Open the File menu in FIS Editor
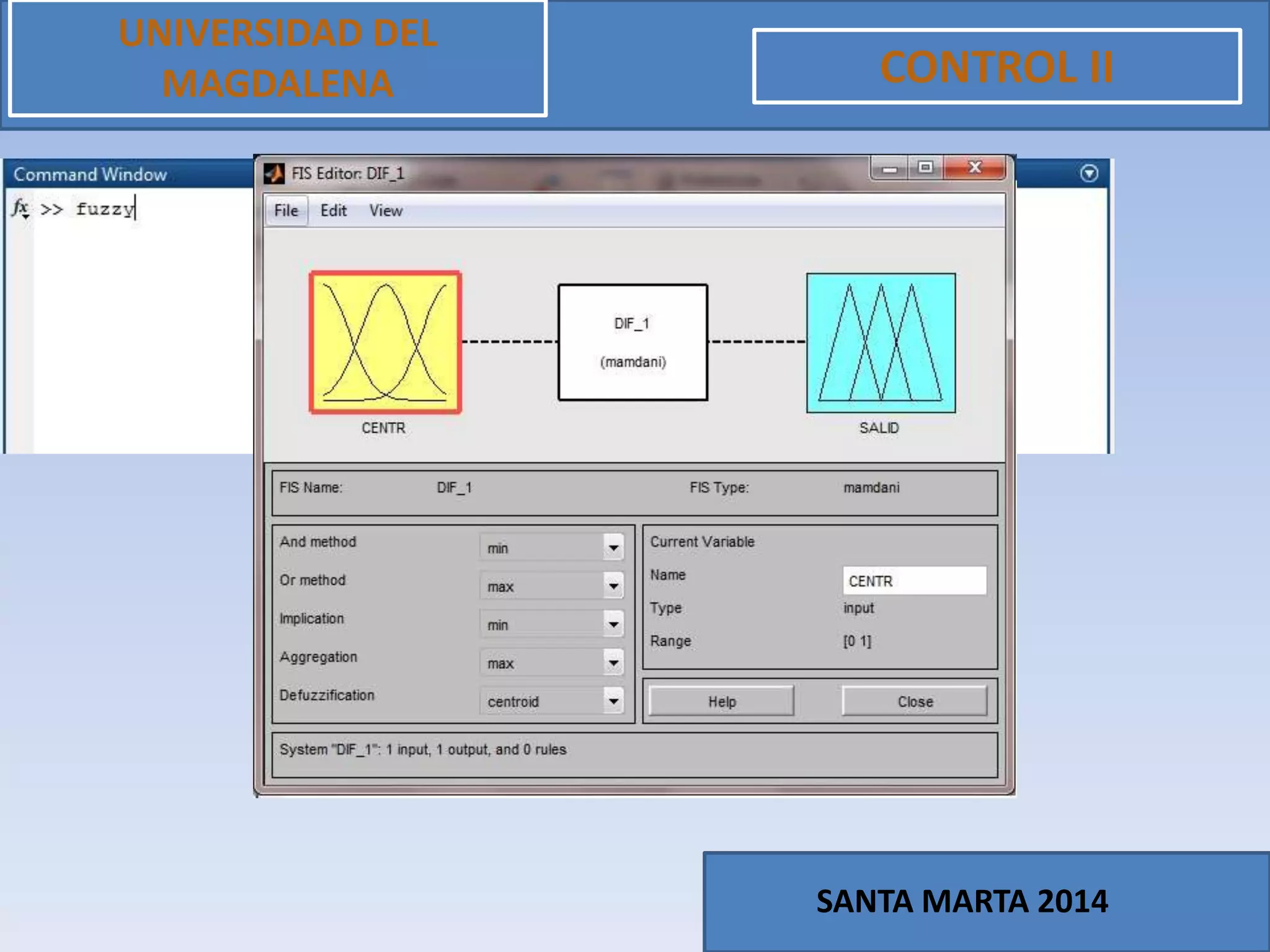This screenshot has width=1270, height=952. [x=286, y=211]
